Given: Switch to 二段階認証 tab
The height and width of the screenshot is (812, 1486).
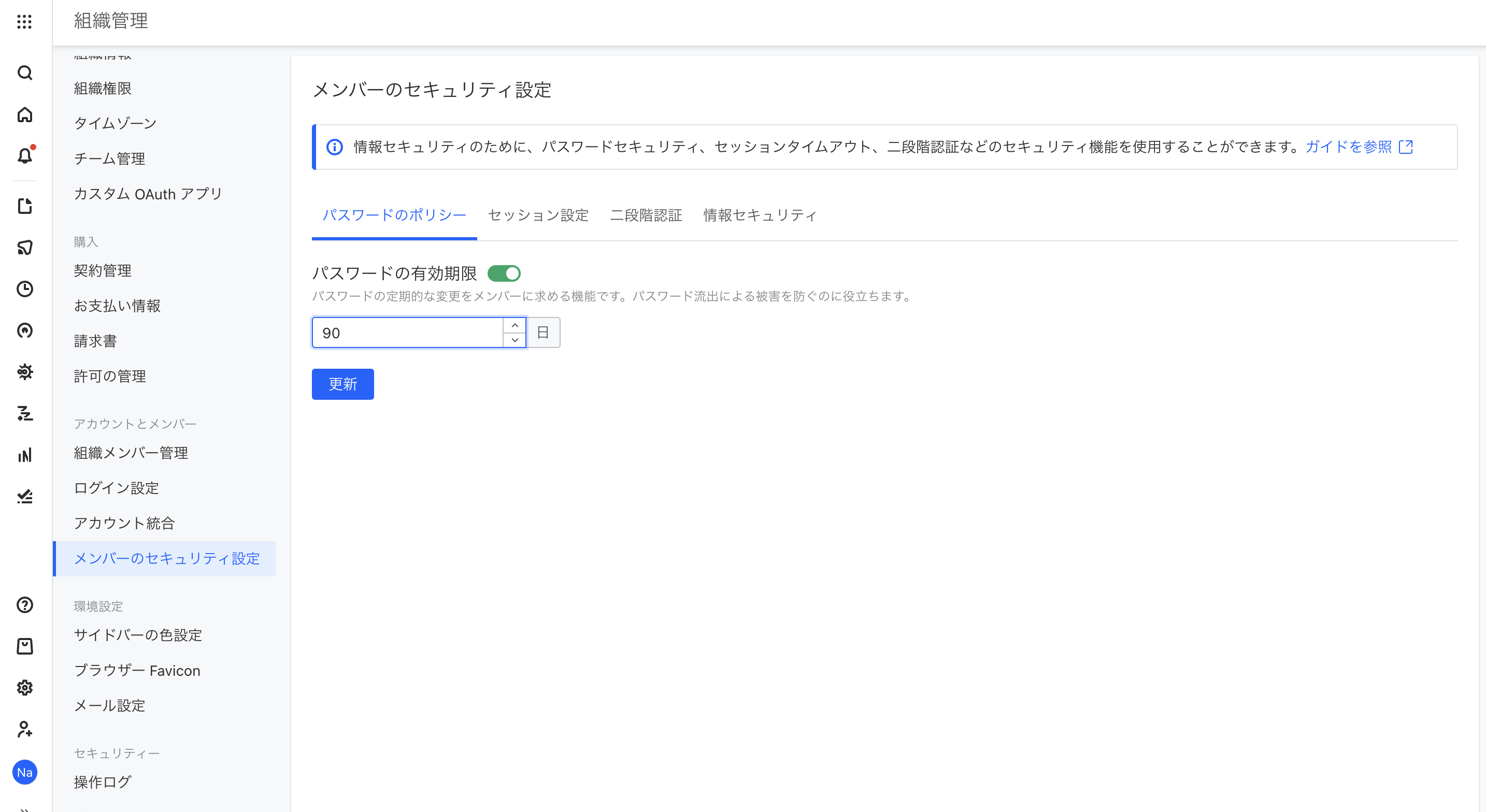Looking at the screenshot, I should 646,215.
